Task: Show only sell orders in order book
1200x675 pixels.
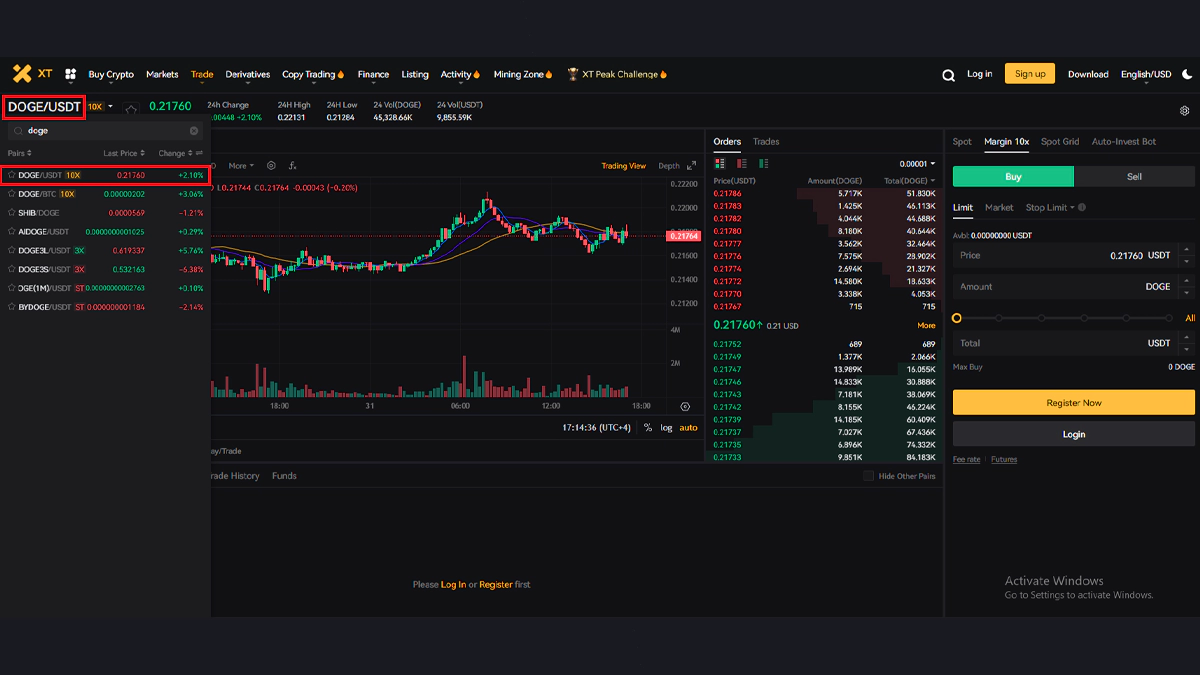Action: (741, 163)
